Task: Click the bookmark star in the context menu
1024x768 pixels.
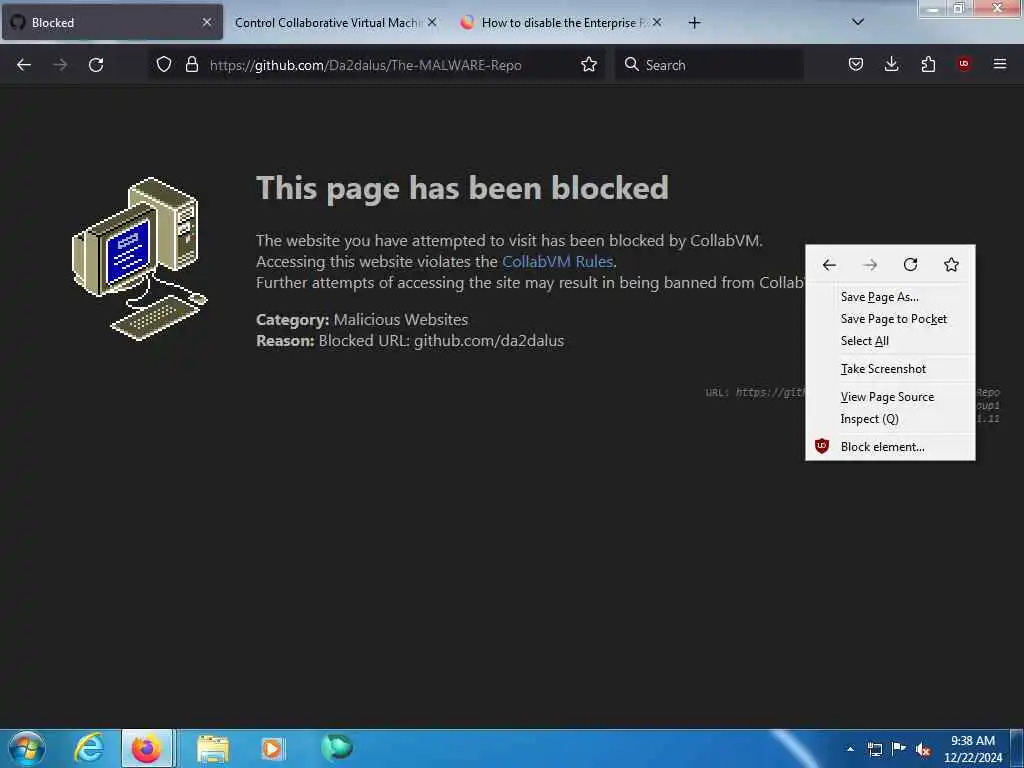Action: point(952,264)
